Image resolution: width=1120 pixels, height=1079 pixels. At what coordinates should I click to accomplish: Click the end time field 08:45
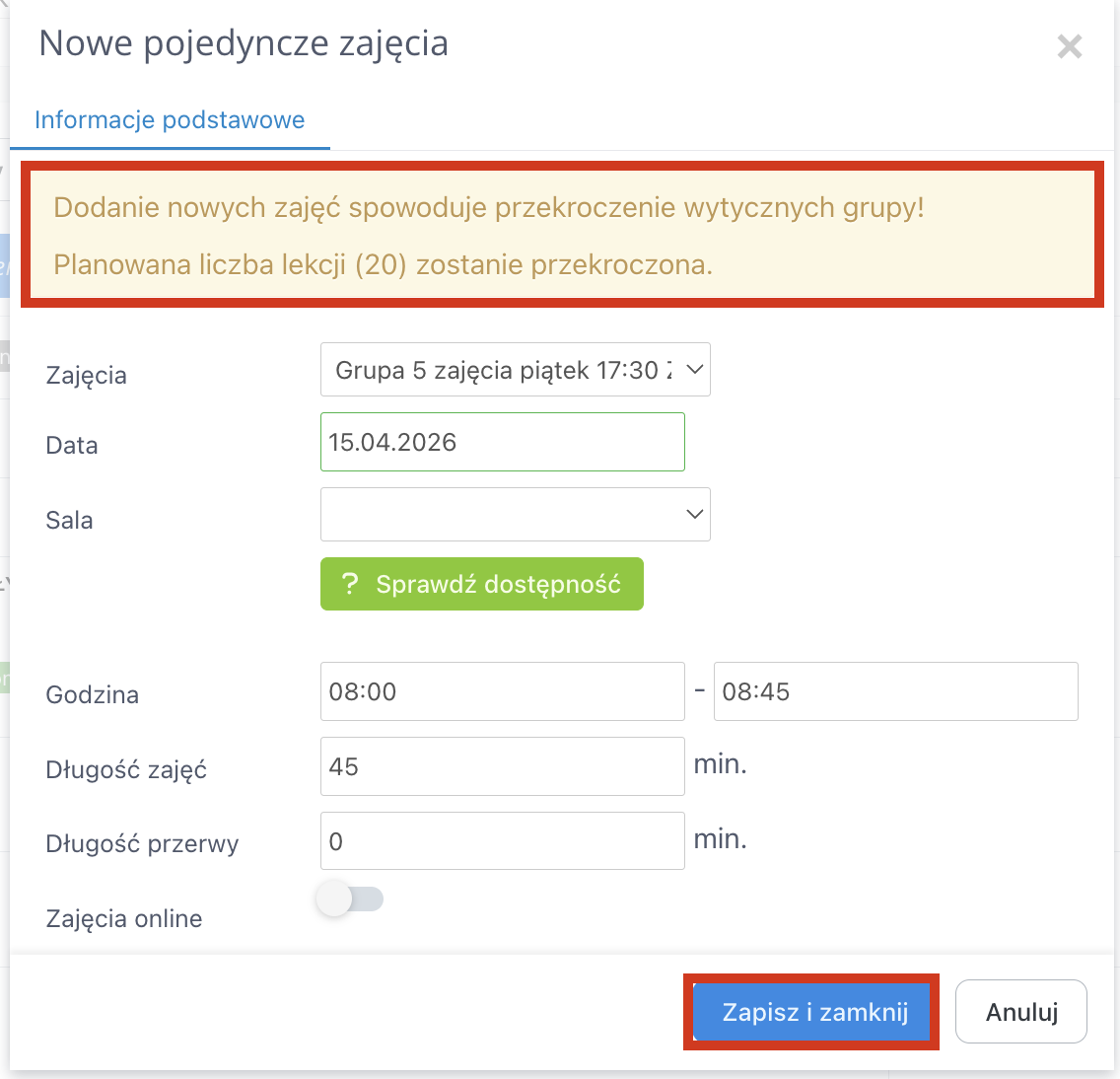tap(895, 691)
